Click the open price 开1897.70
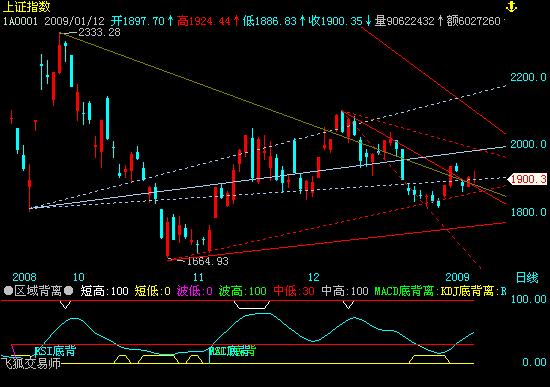 tap(138, 21)
